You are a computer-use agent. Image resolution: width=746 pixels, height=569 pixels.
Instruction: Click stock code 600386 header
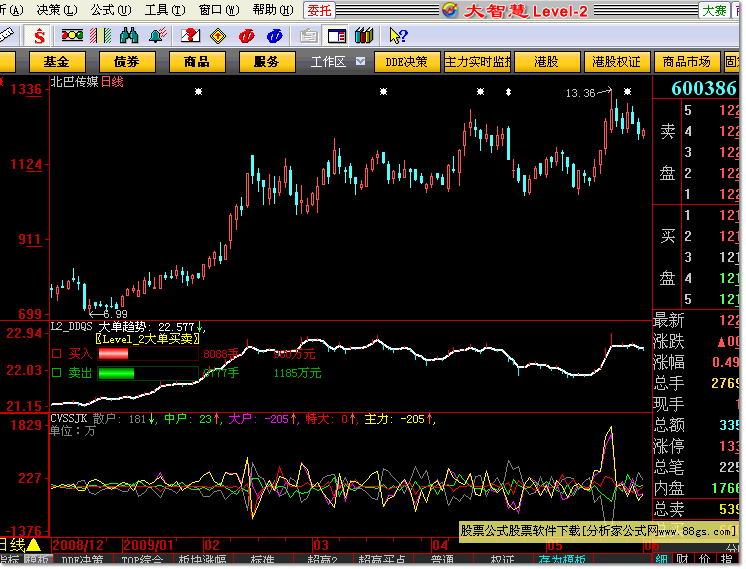tap(703, 88)
